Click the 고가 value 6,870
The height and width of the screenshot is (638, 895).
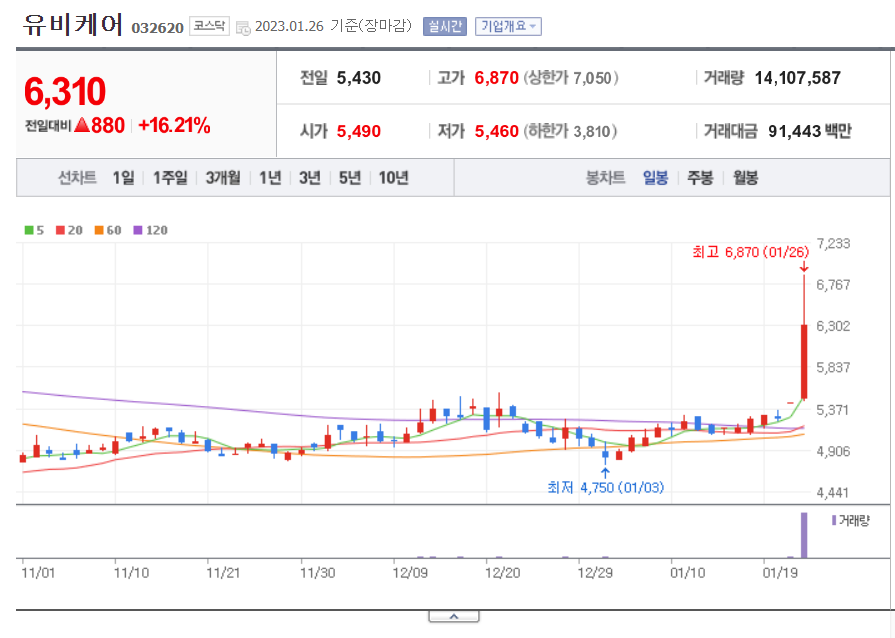pyautogui.click(x=497, y=78)
